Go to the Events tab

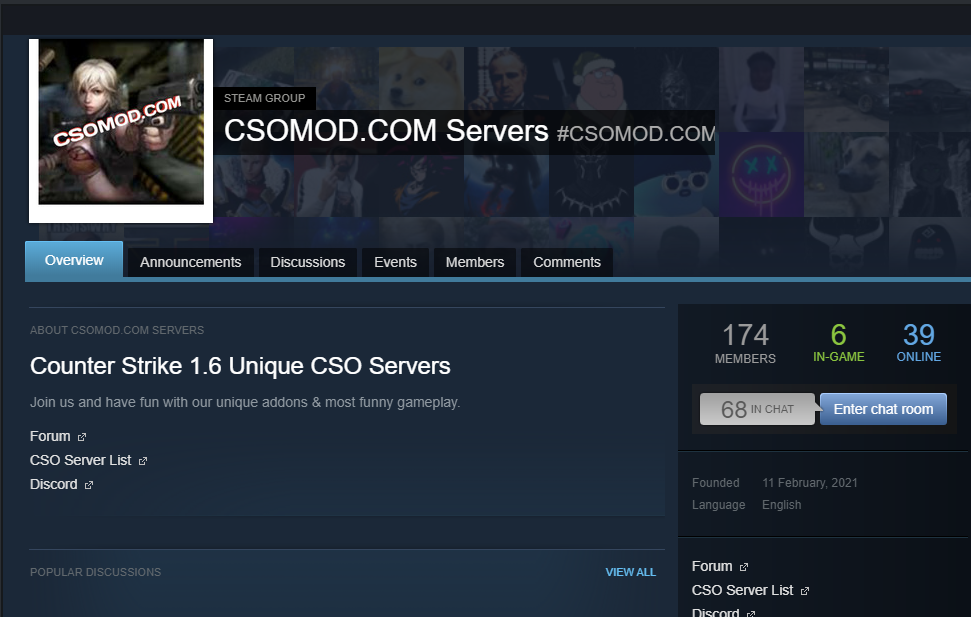[x=395, y=262]
